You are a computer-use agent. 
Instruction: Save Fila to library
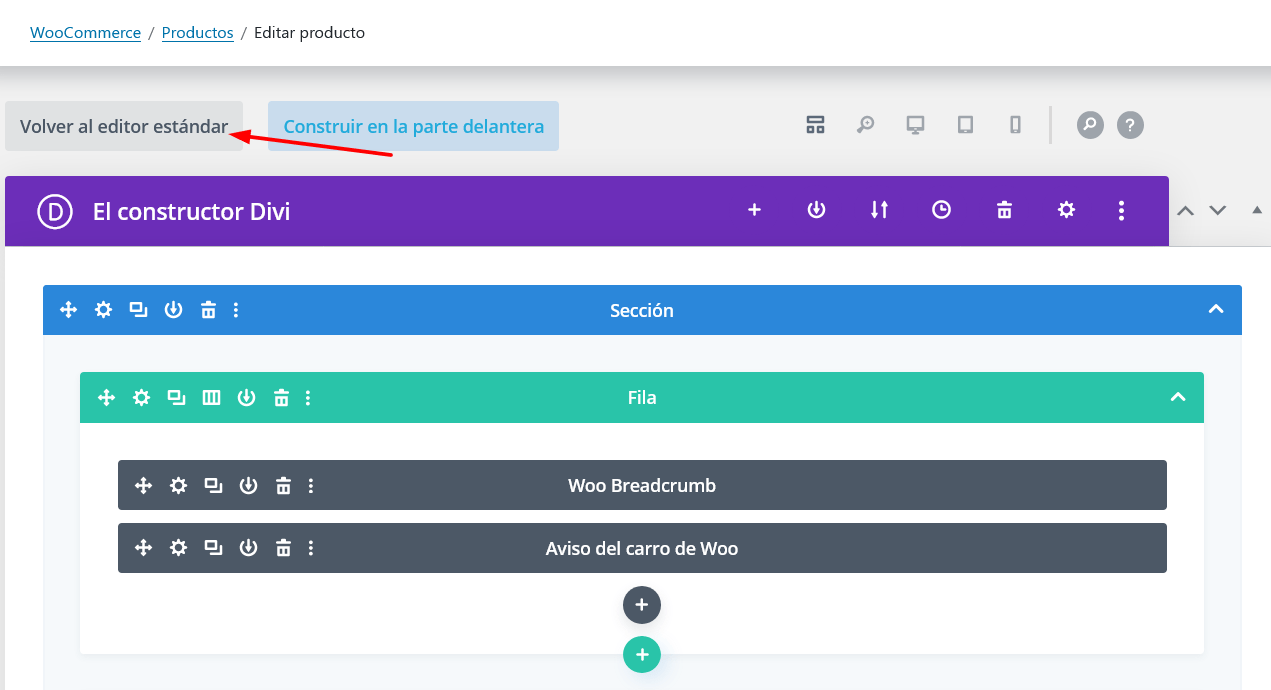tap(246, 398)
